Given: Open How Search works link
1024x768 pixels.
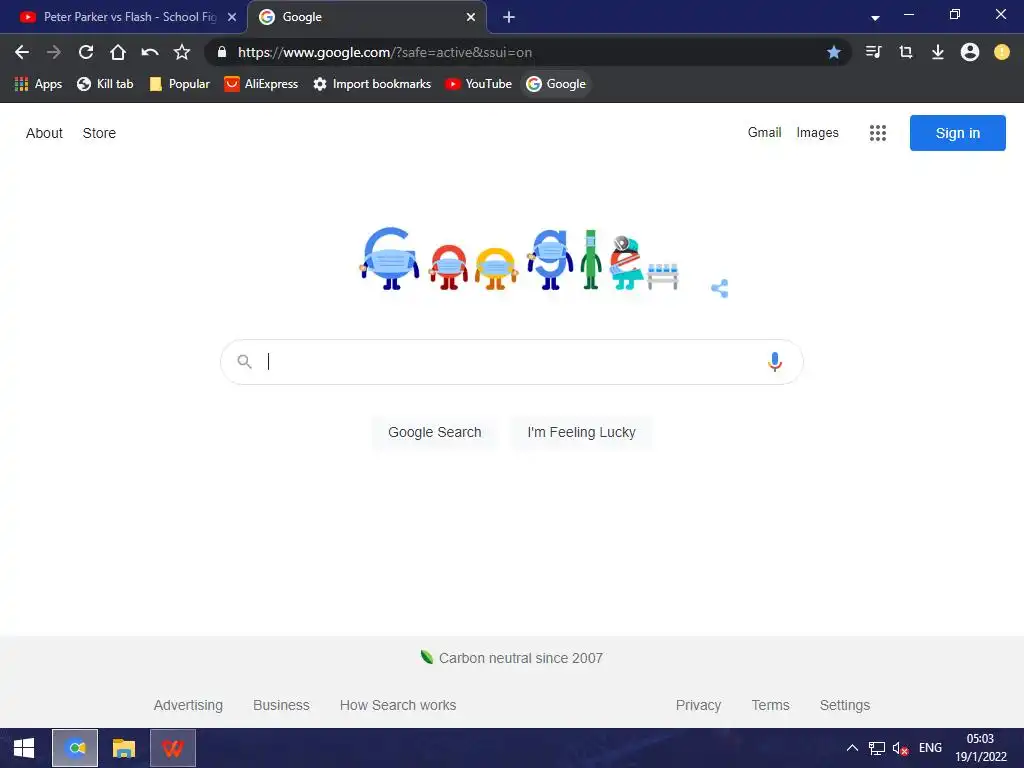Looking at the screenshot, I should (398, 705).
